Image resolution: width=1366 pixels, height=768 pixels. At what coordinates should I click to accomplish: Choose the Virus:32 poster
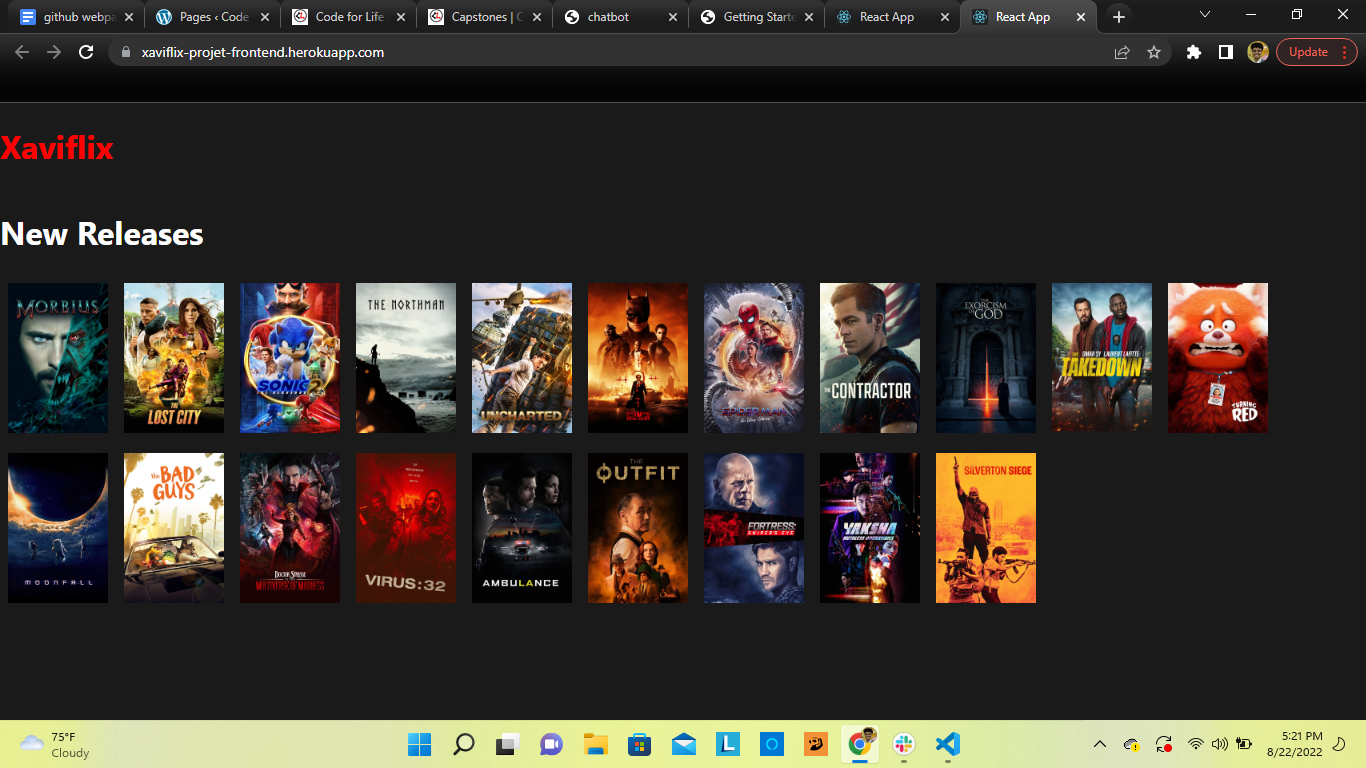[406, 528]
